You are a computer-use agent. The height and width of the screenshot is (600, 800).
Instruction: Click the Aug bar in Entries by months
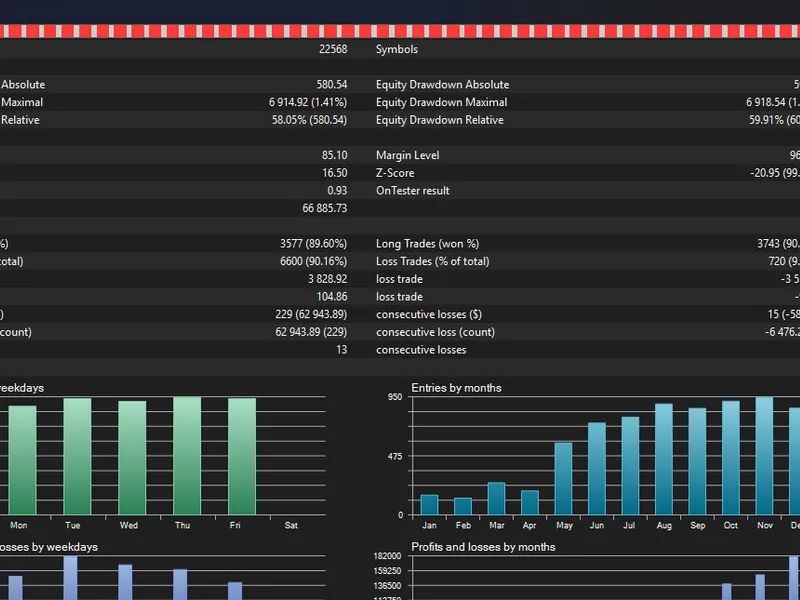pos(664,459)
